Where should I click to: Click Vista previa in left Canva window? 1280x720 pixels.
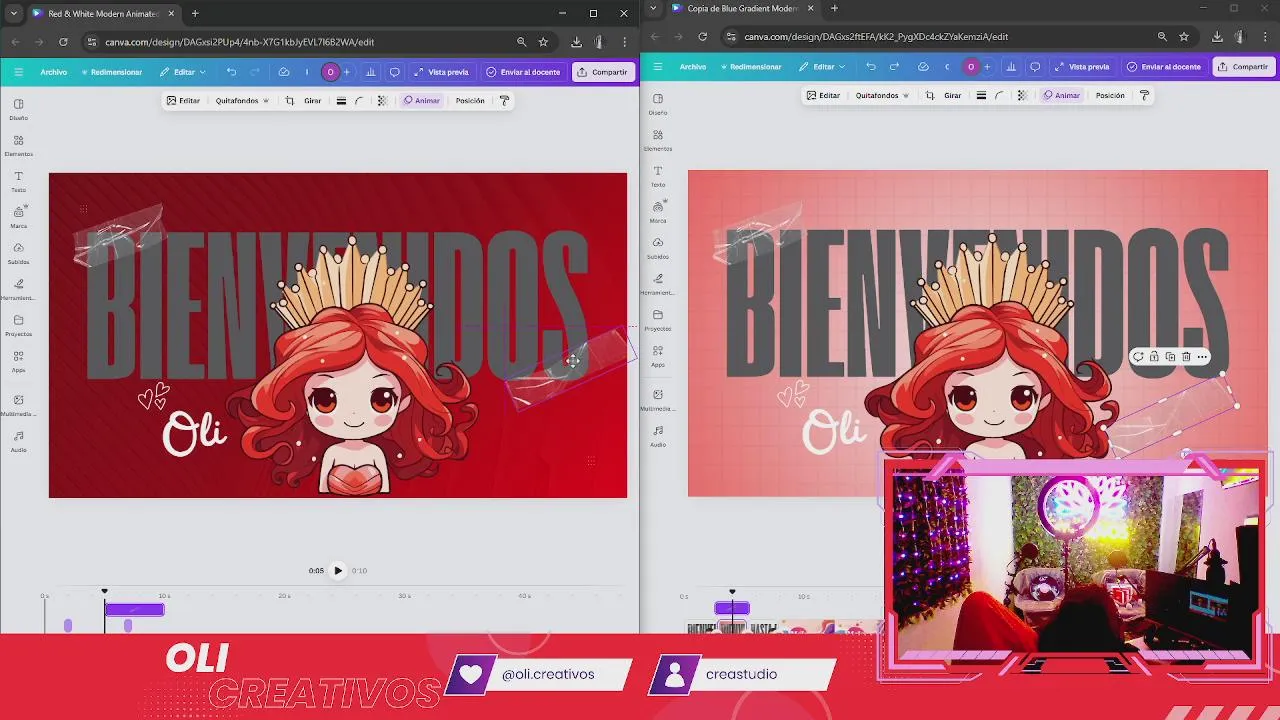coord(441,72)
